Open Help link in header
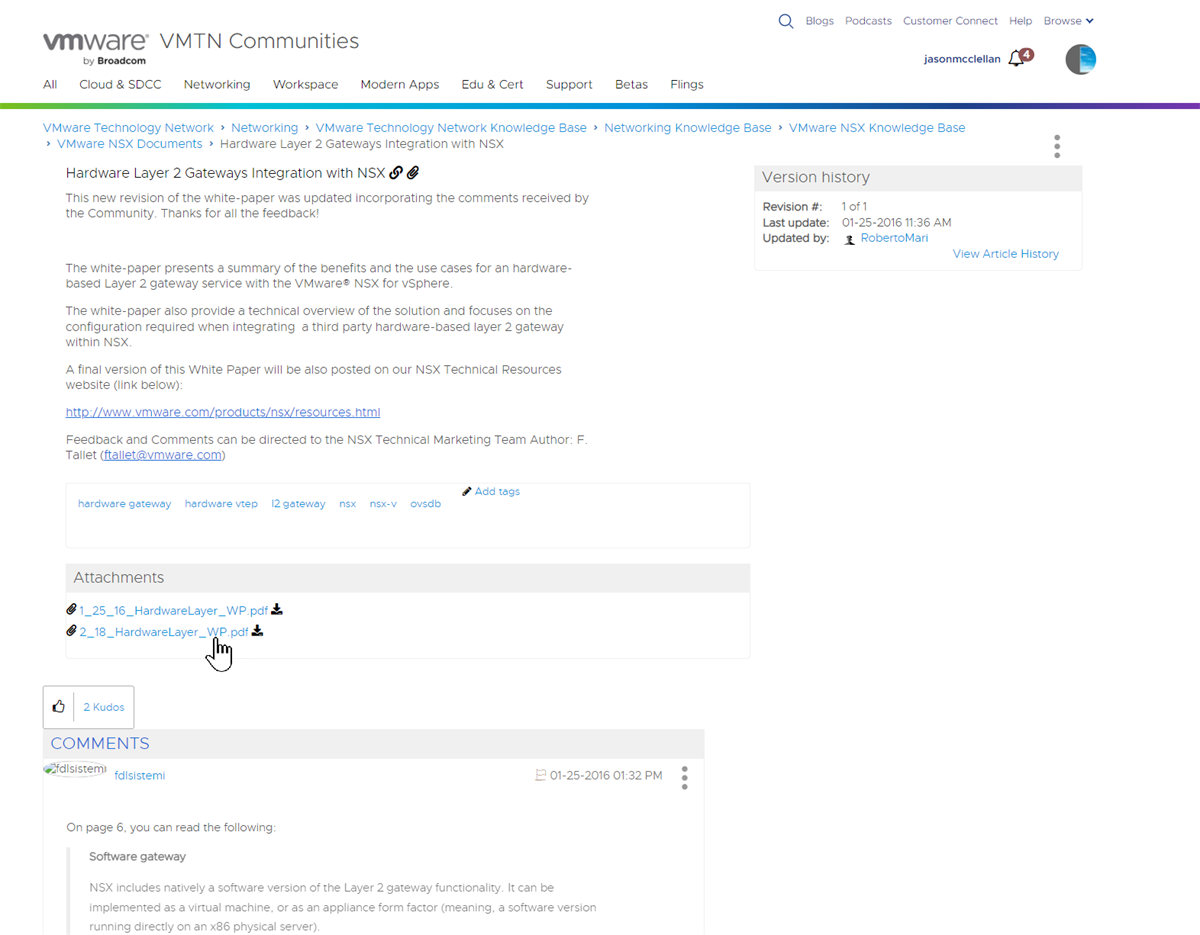Image resolution: width=1200 pixels, height=935 pixels. pos(1020,21)
